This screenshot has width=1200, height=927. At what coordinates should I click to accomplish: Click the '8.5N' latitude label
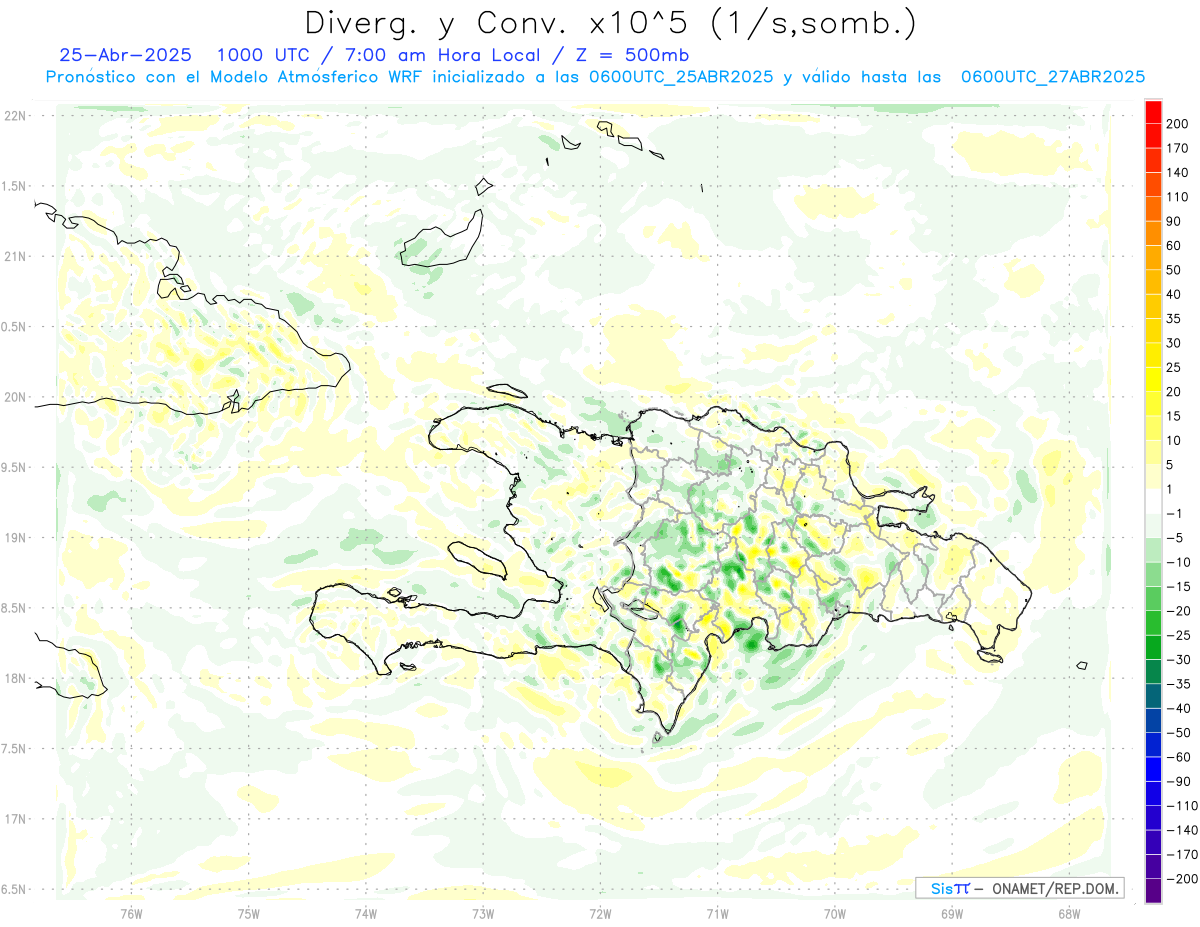click(x=13, y=608)
